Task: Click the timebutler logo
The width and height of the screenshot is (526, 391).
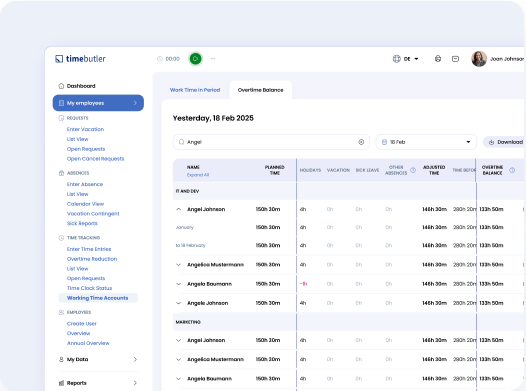Action: point(80,59)
